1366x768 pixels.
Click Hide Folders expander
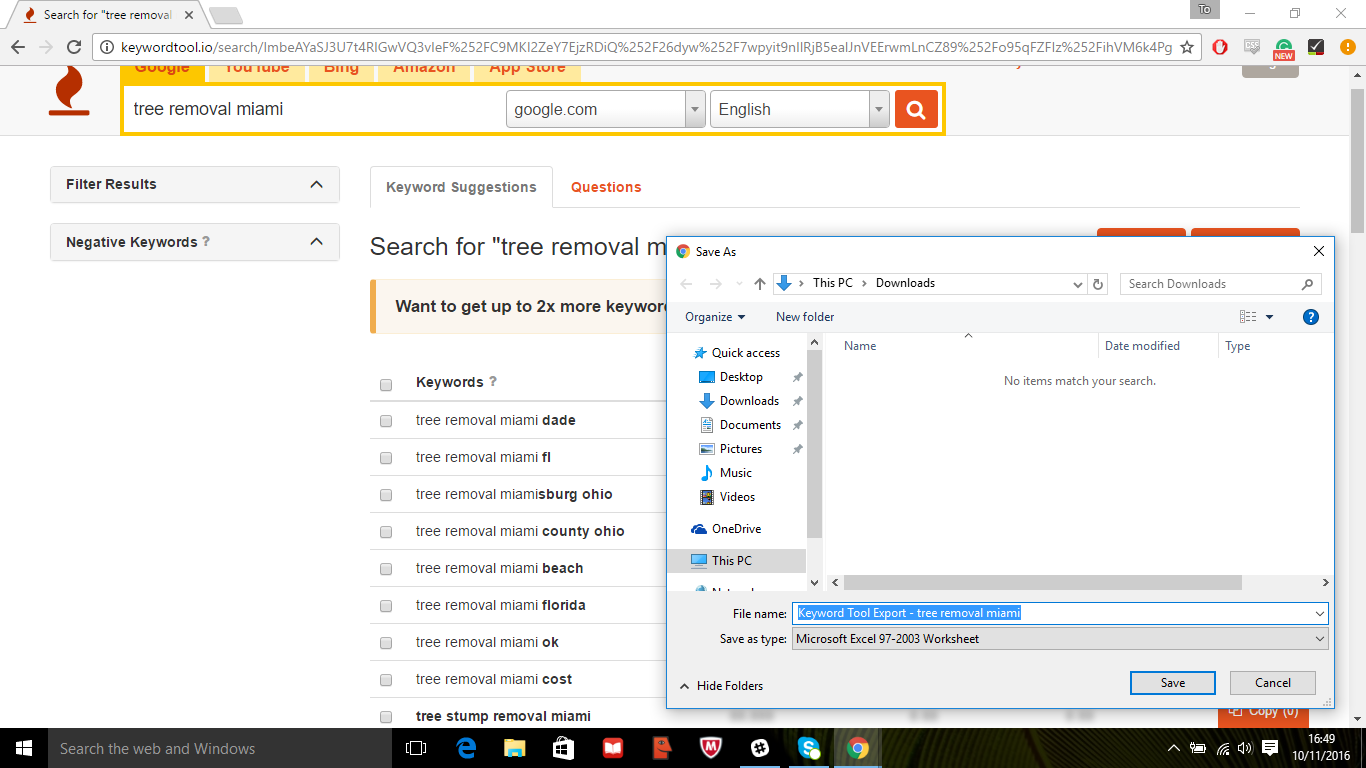coord(721,686)
